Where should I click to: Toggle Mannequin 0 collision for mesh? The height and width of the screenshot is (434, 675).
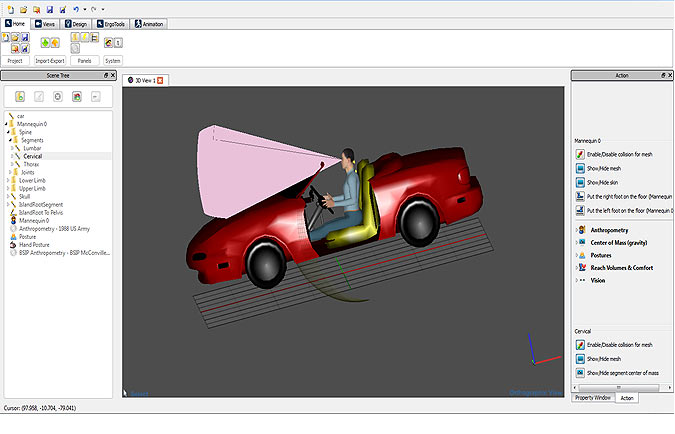pyautogui.click(x=581, y=154)
